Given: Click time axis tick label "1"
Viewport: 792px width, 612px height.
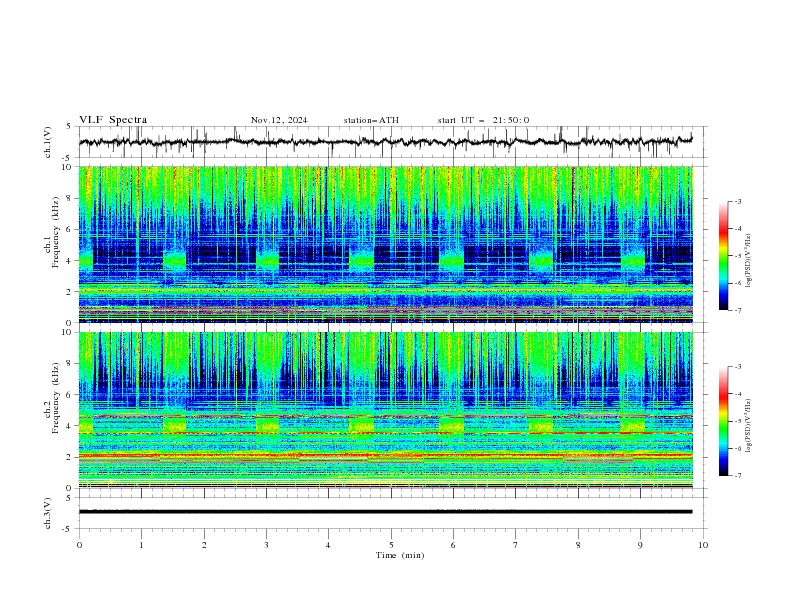Looking at the screenshot, I should coord(141,545).
